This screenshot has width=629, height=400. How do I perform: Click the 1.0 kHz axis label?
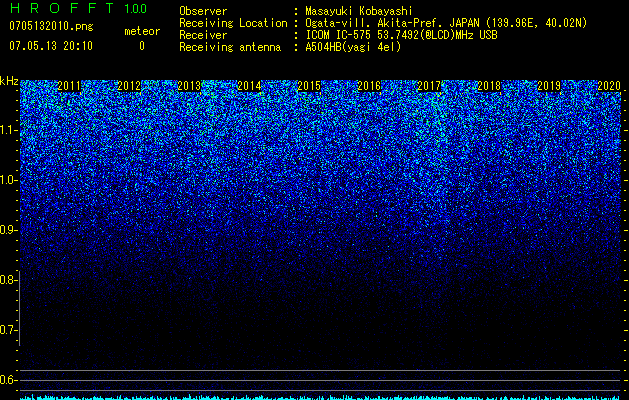pyautogui.click(x=9, y=180)
